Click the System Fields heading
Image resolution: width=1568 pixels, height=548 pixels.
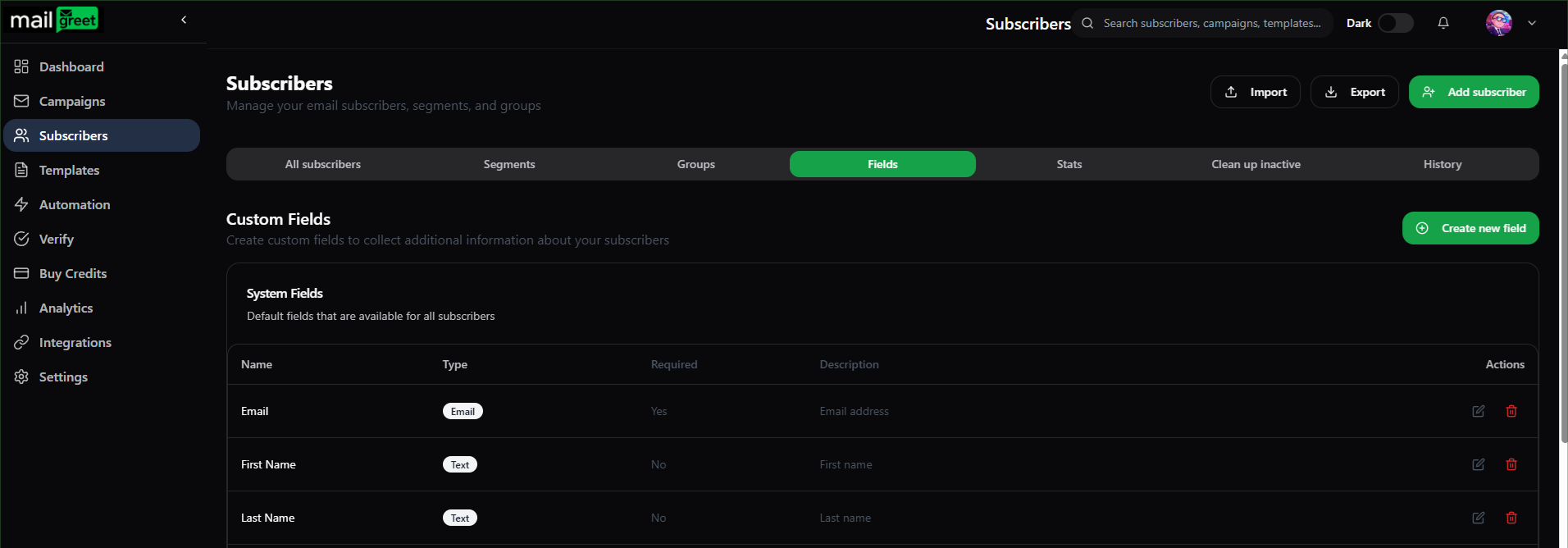tap(285, 293)
